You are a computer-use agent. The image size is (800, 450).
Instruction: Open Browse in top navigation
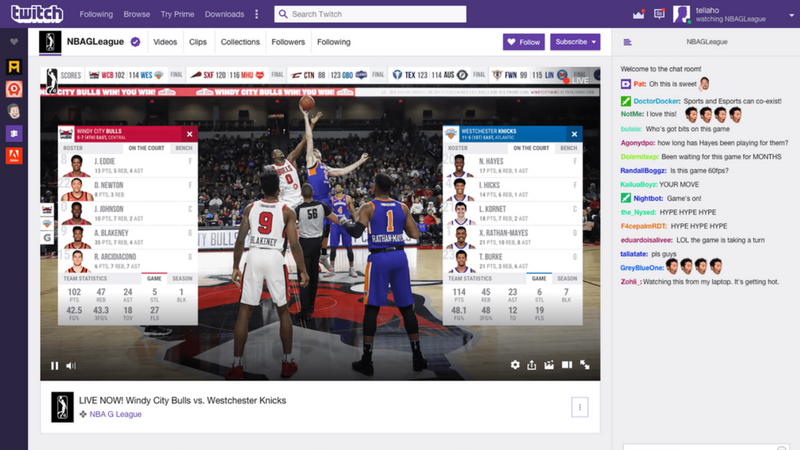[137, 14]
